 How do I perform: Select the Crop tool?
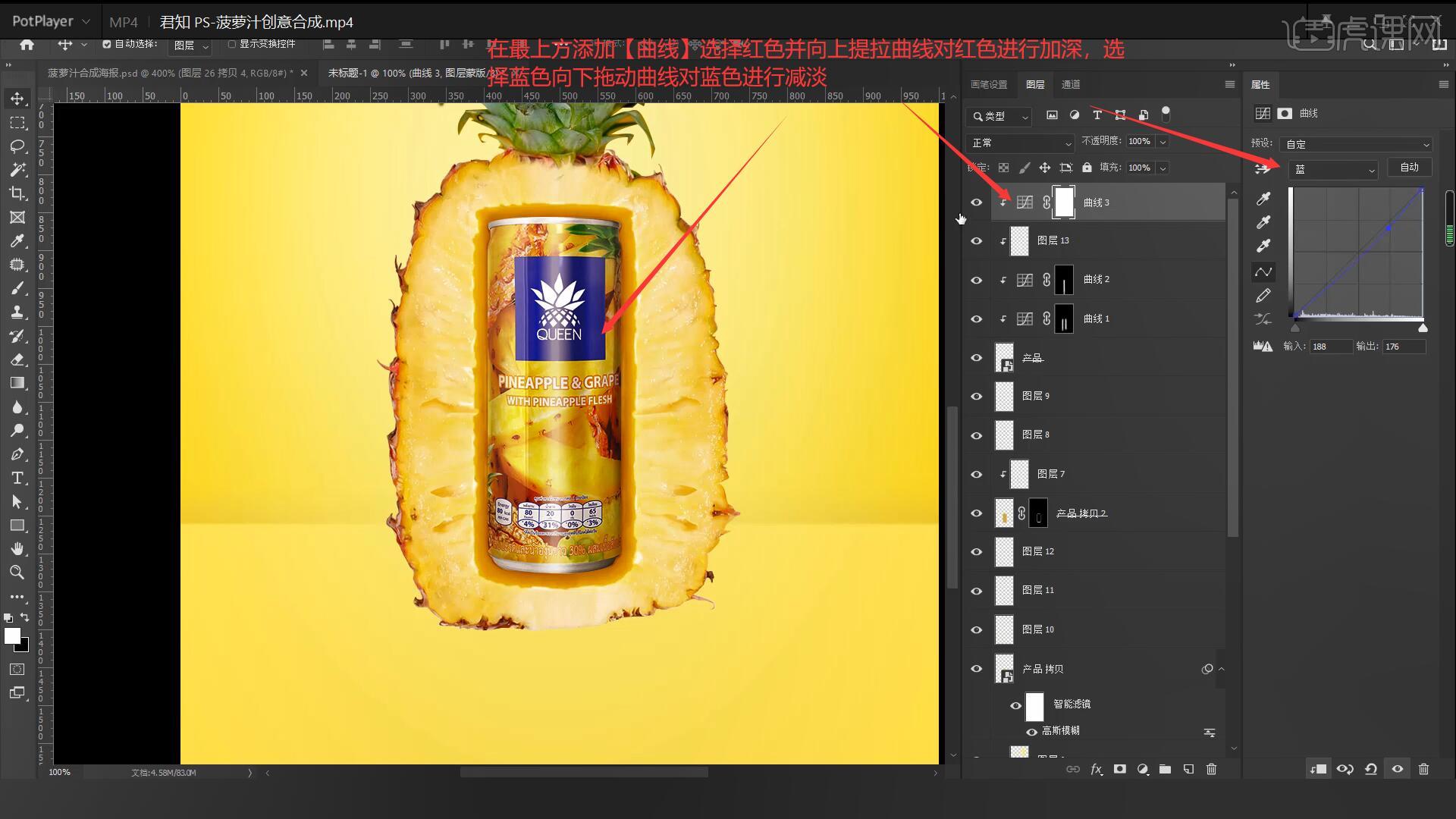point(17,193)
